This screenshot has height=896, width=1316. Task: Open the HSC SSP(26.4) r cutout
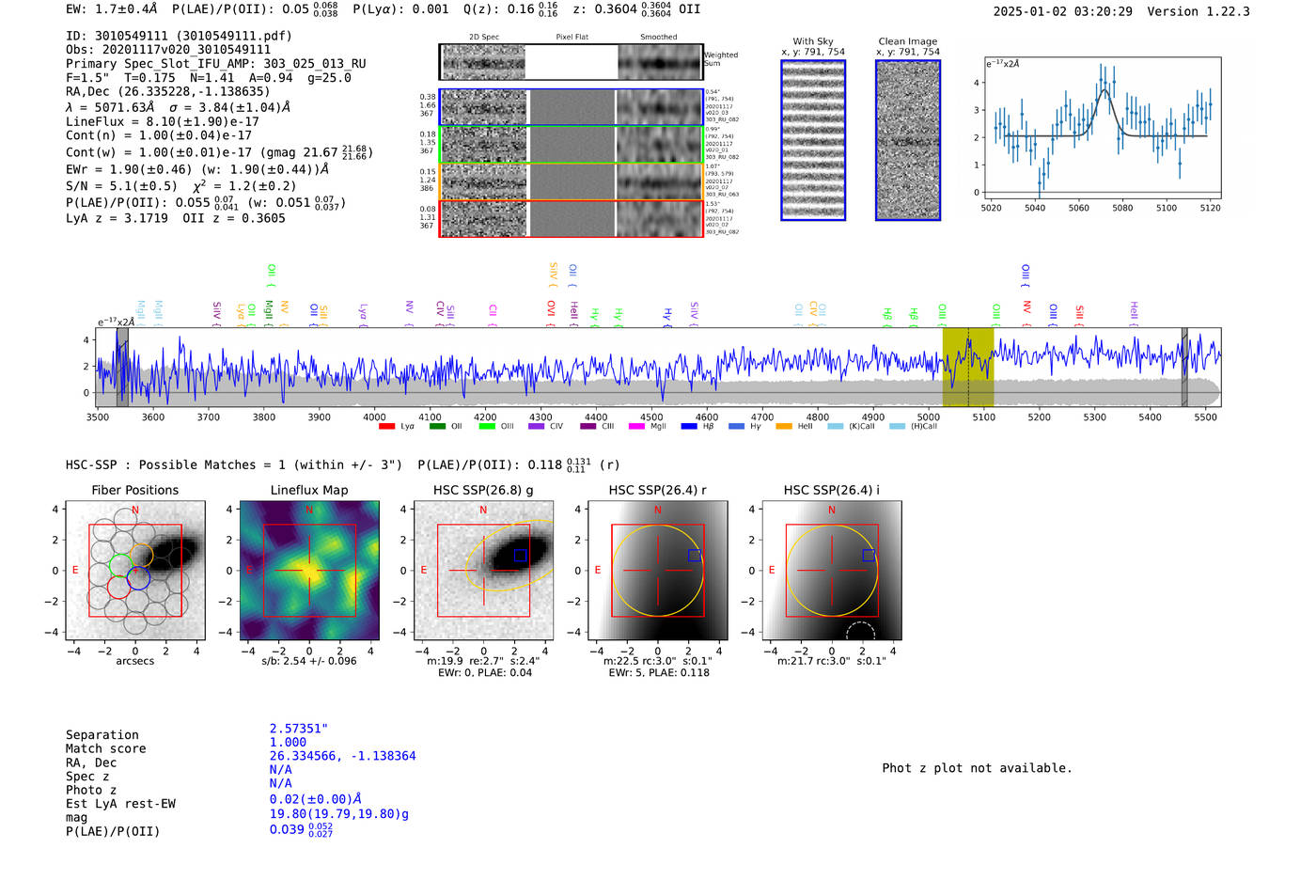click(x=657, y=570)
